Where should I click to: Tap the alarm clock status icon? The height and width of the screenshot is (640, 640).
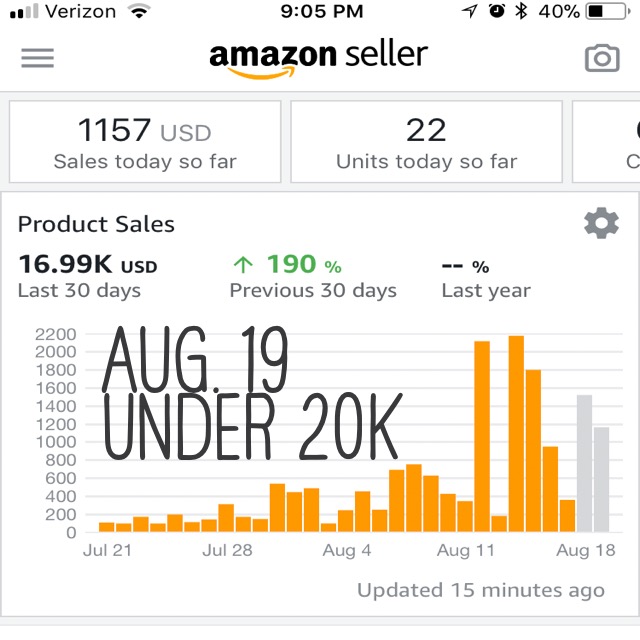click(497, 11)
